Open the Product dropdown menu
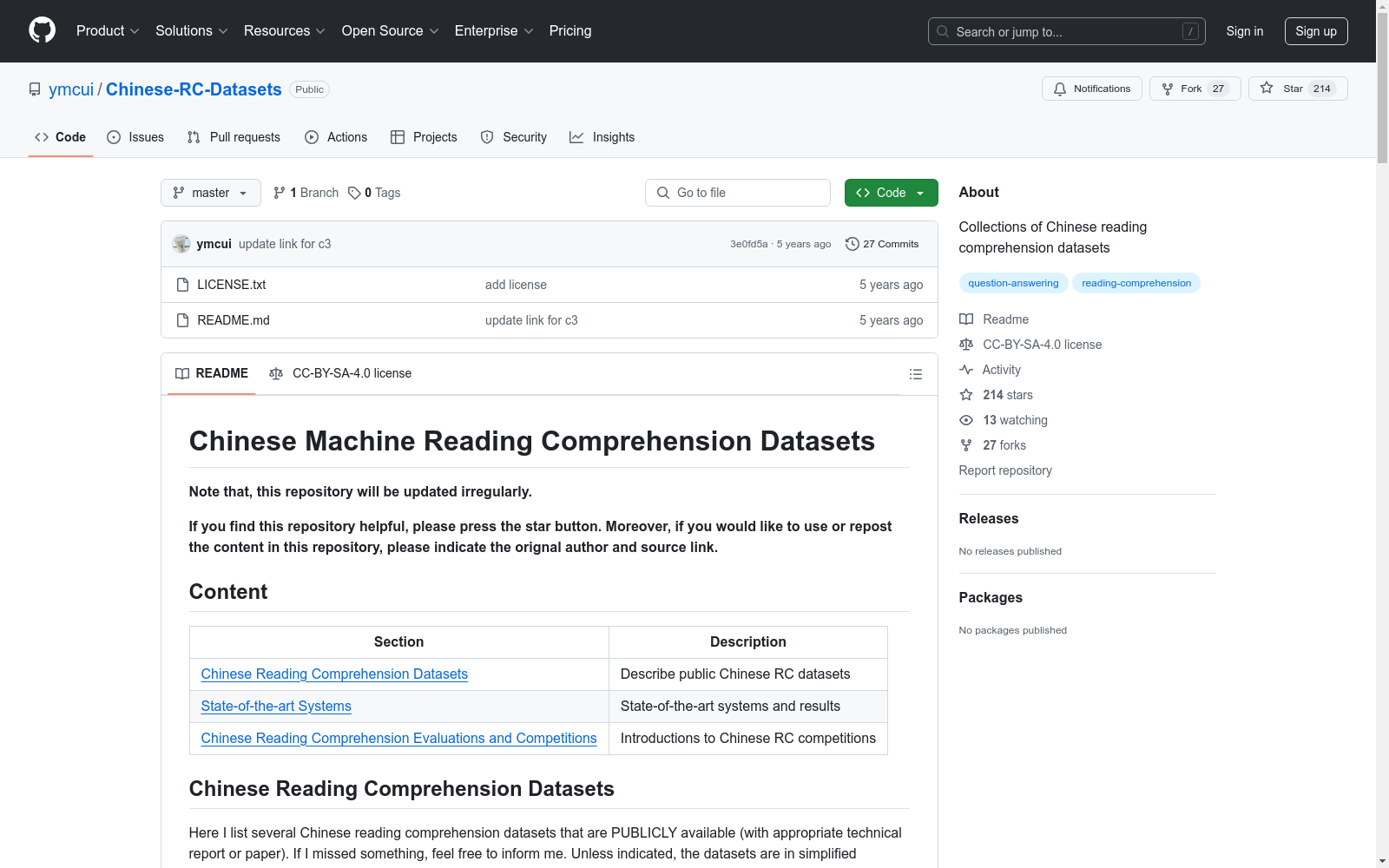Viewport: 1389px width, 868px height. pyautogui.click(x=108, y=30)
